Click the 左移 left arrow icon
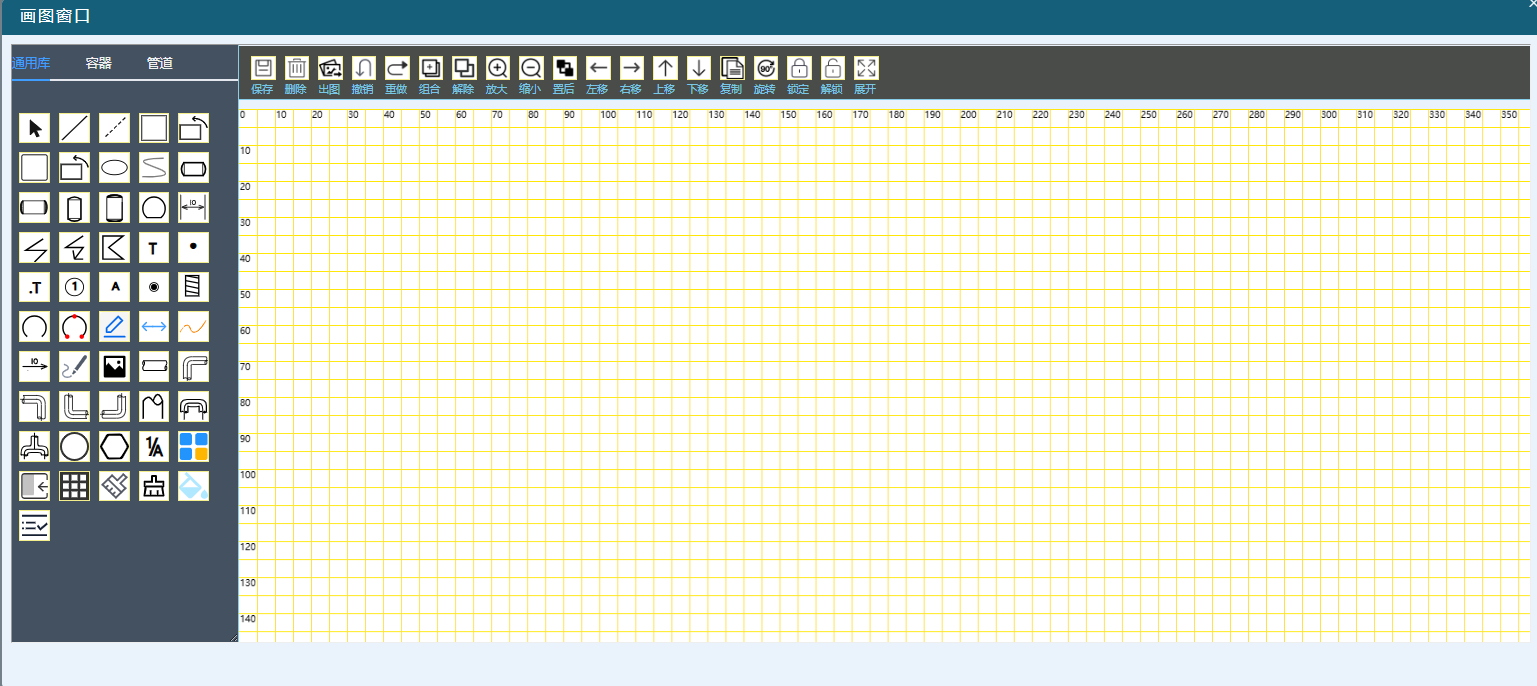 598,68
